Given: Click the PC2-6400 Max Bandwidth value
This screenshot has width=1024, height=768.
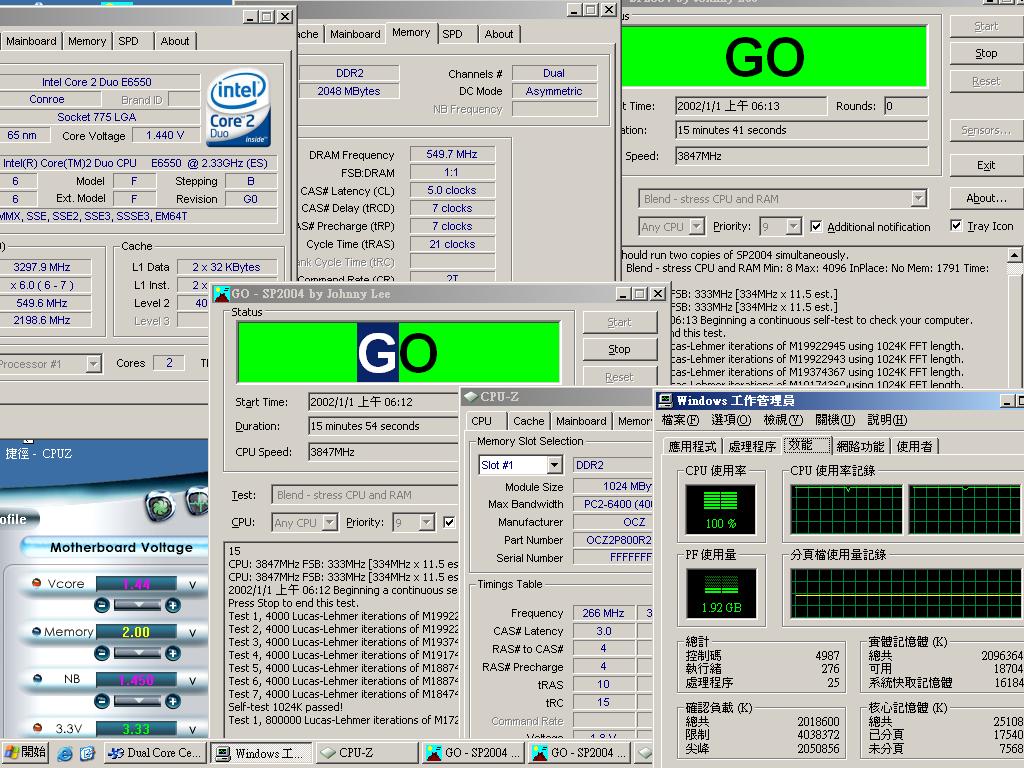Looking at the screenshot, I should pos(613,504).
